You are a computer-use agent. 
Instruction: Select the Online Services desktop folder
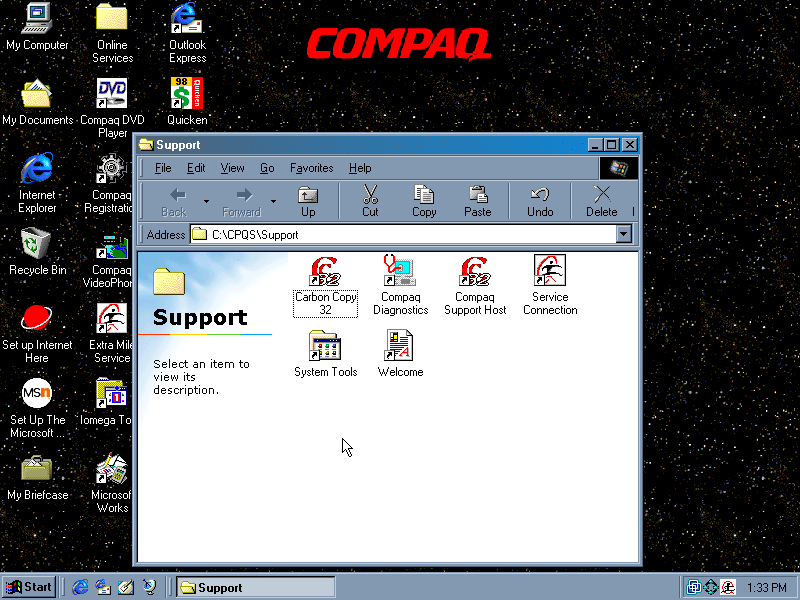112,33
